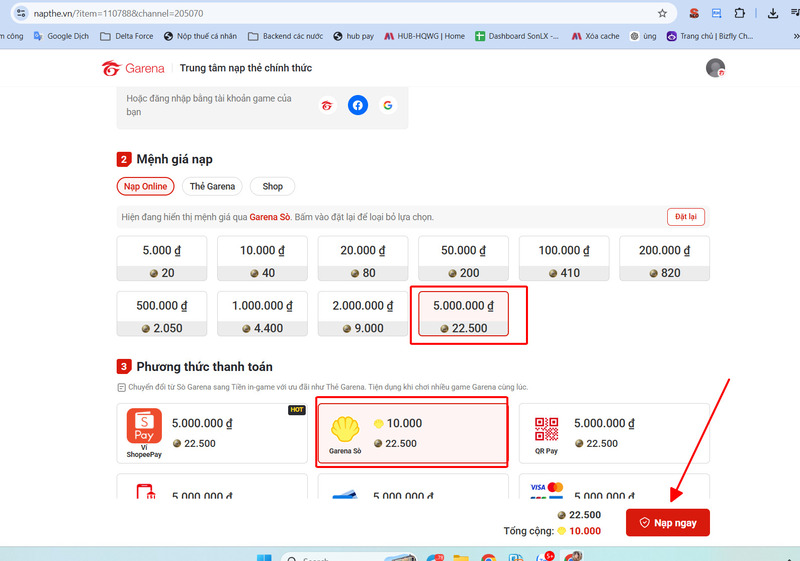Viewport: 800px width, 561px height.
Task: Open the Delta Force bookmark folder
Action: (127, 36)
